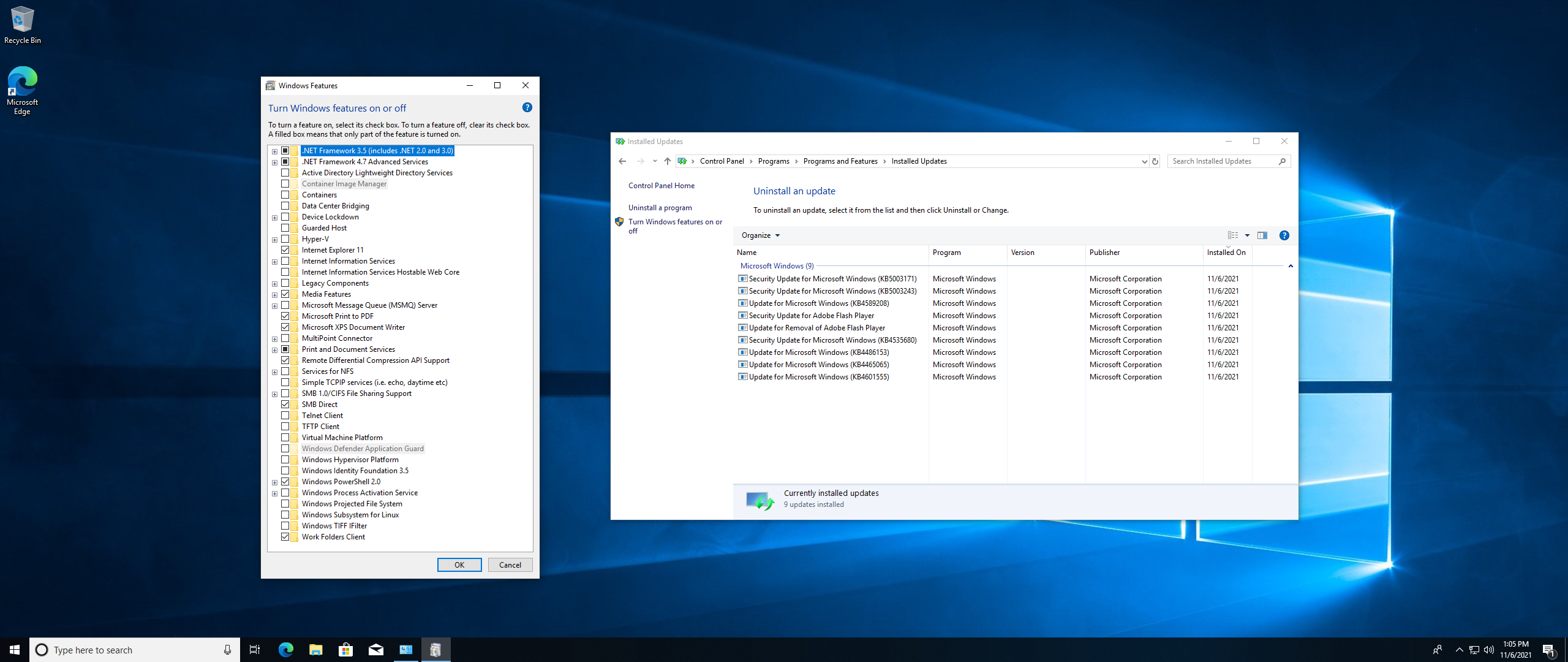Click Programs and Features breadcrumb

click(x=840, y=161)
